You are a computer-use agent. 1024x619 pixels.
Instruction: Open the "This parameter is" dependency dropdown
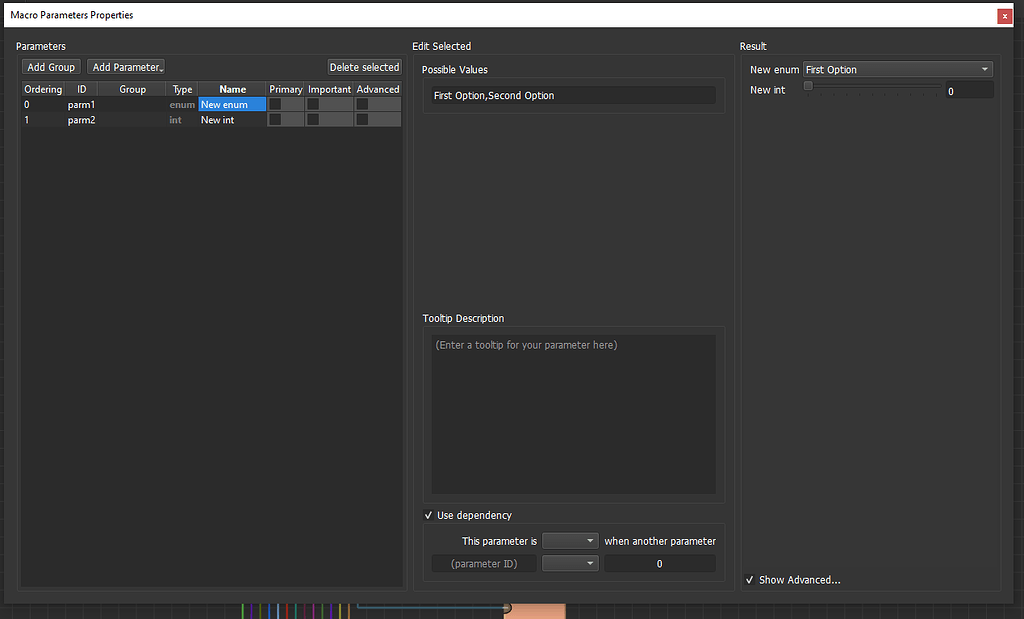tap(570, 540)
